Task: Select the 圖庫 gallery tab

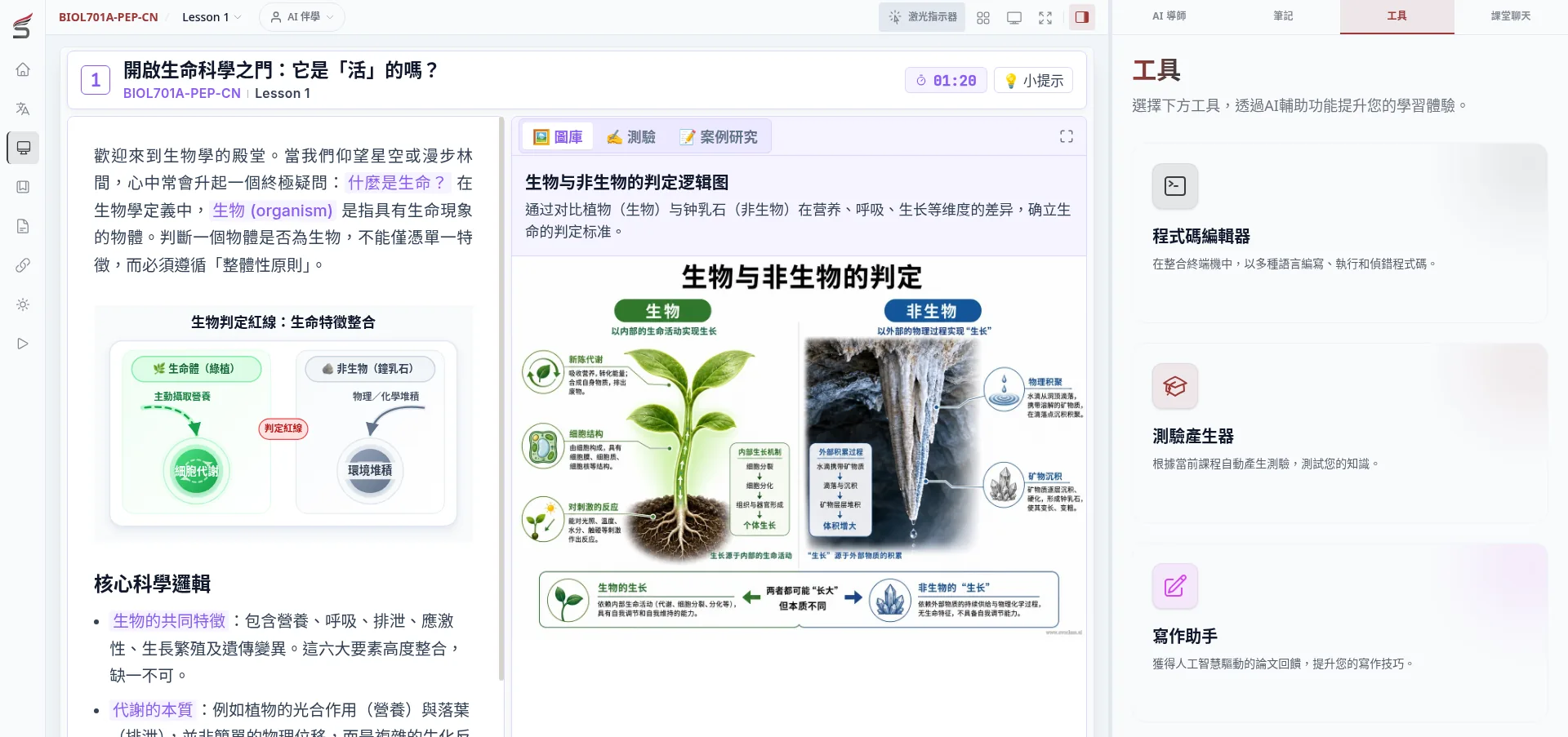Action: [558, 137]
